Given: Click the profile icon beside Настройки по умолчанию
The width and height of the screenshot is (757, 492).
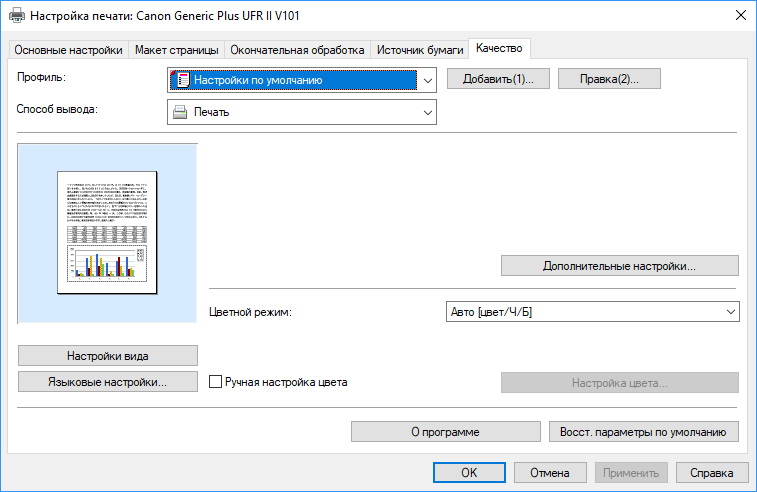Looking at the screenshot, I should click(x=182, y=80).
